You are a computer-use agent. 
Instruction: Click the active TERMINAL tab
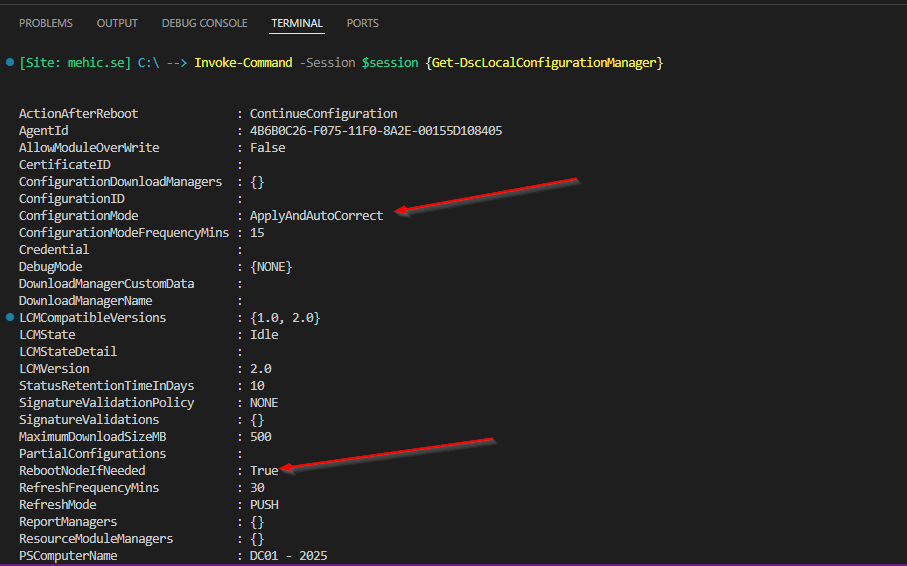point(297,23)
